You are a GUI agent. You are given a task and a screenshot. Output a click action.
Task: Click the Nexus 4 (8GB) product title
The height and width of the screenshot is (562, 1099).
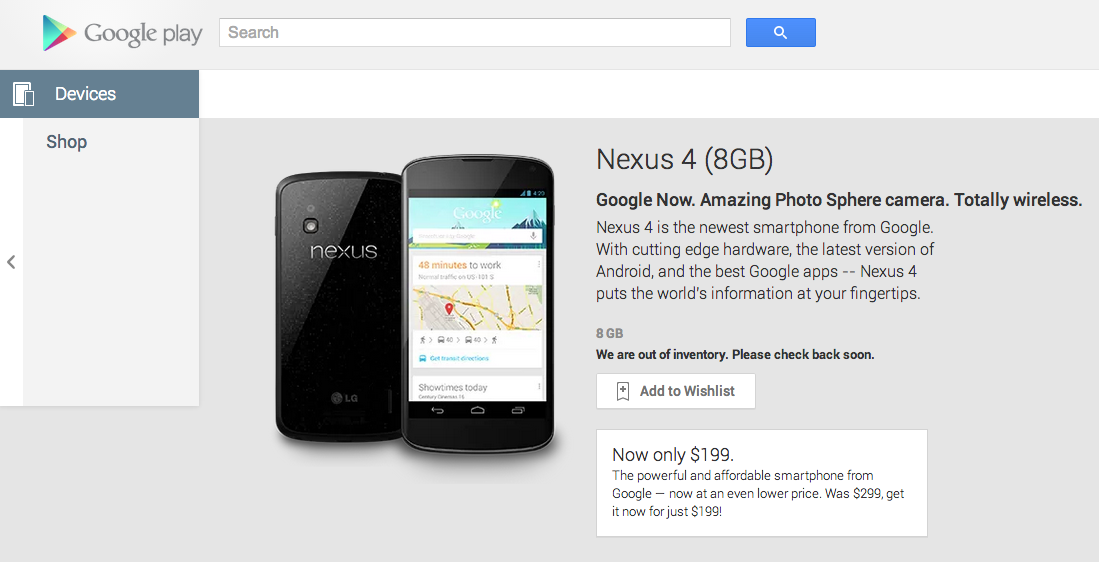click(684, 160)
